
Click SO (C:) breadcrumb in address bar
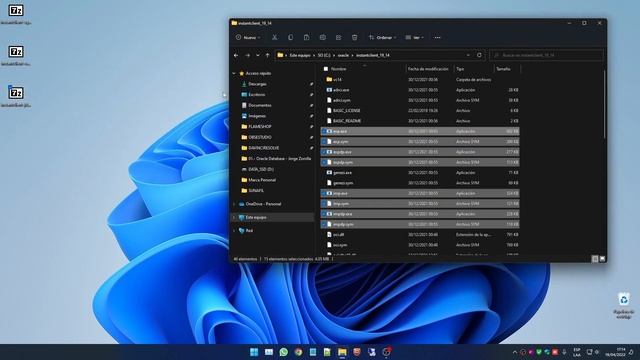324,55
